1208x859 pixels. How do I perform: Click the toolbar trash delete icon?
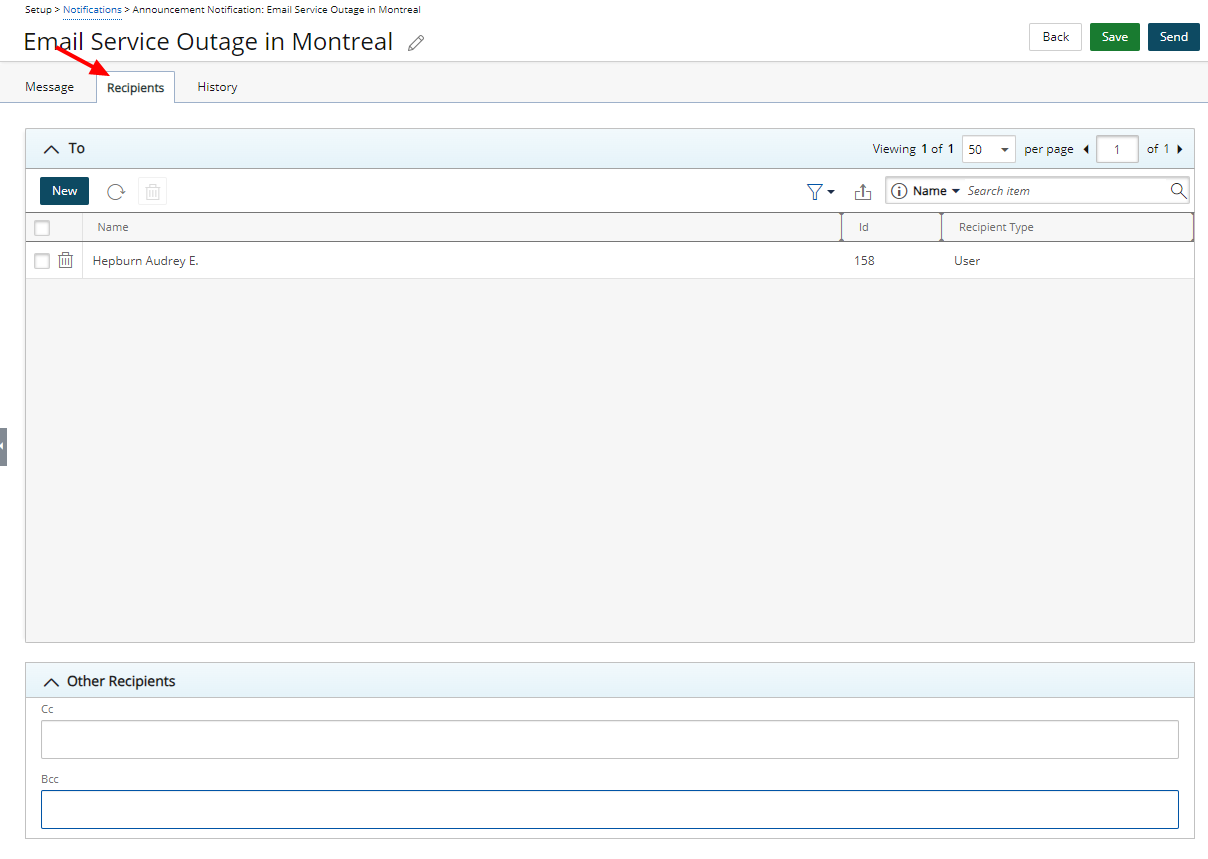click(x=153, y=192)
